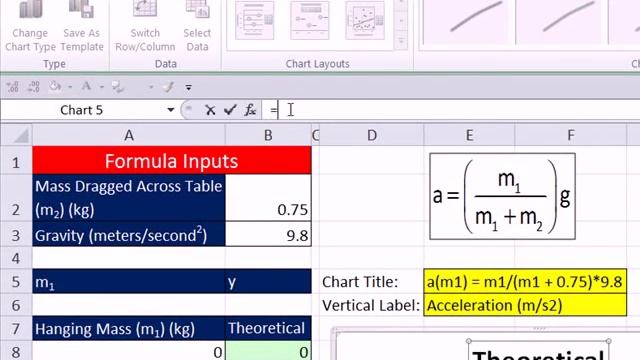Screen dimensions: 640x360
Task: Open Change Chart Type dialog
Action: coord(30,27)
